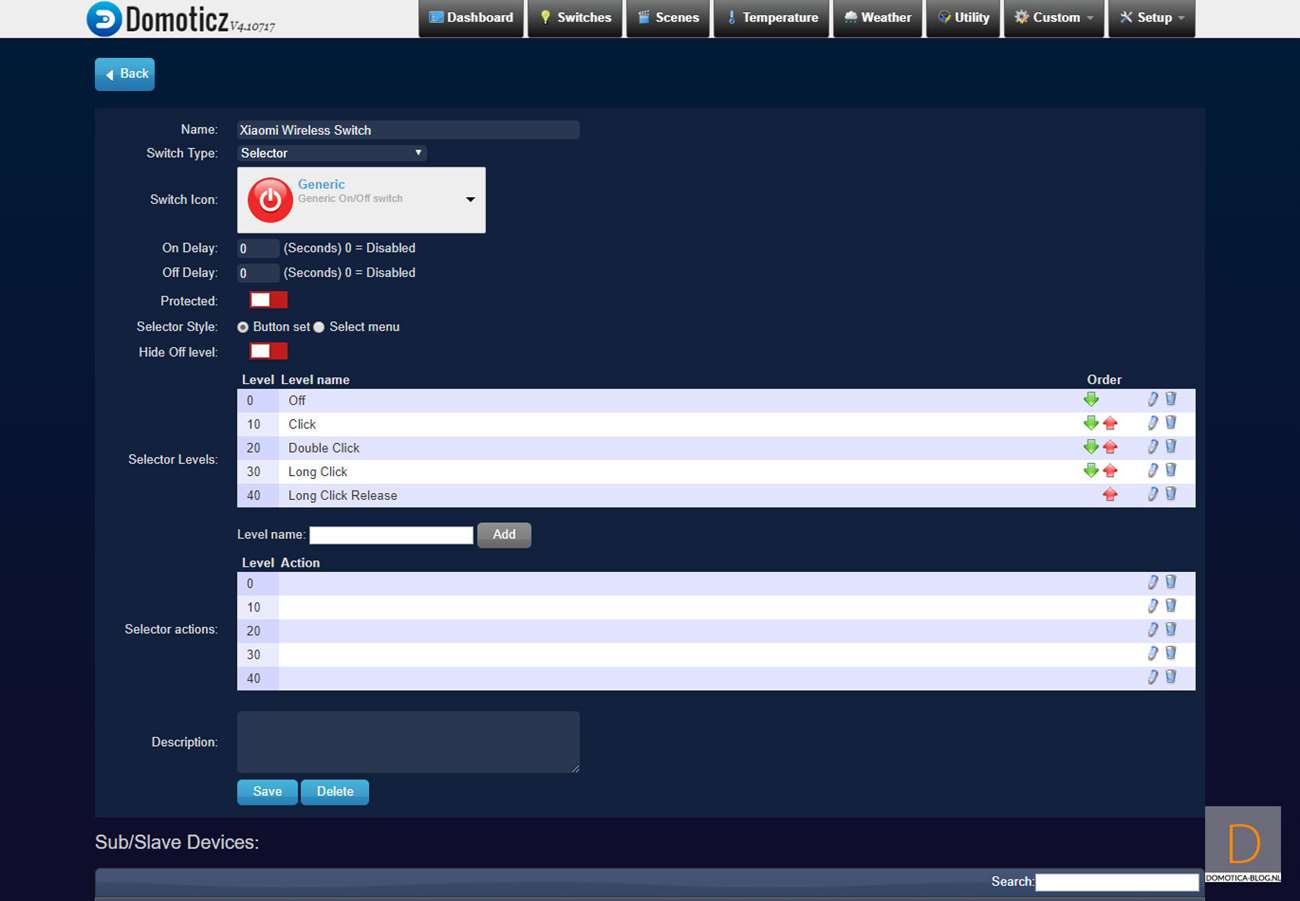The height and width of the screenshot is (901, 1300).
Task: Select the Select menu radio option
Action: [x=319, y=327]
